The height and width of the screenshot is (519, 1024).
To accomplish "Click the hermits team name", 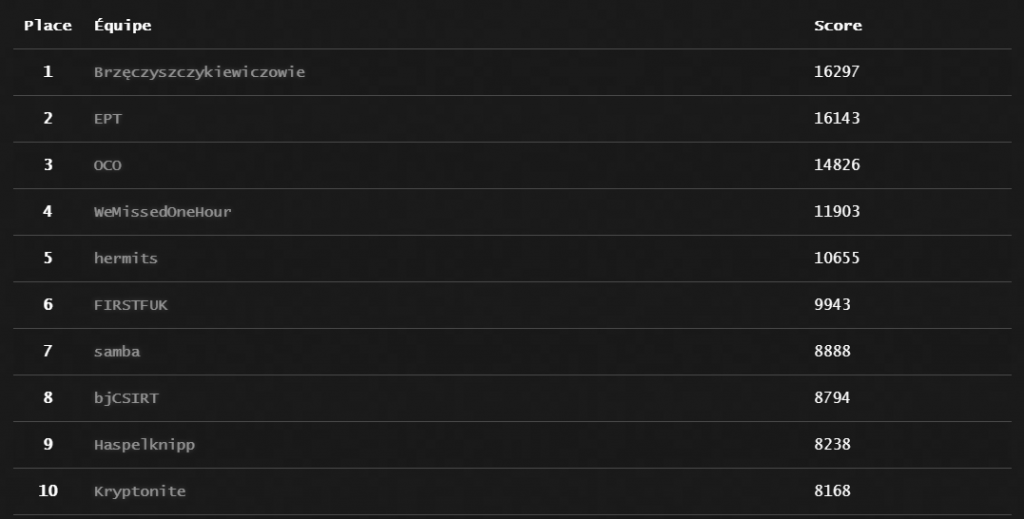I will pyautogui.click(x=126, y=258).
